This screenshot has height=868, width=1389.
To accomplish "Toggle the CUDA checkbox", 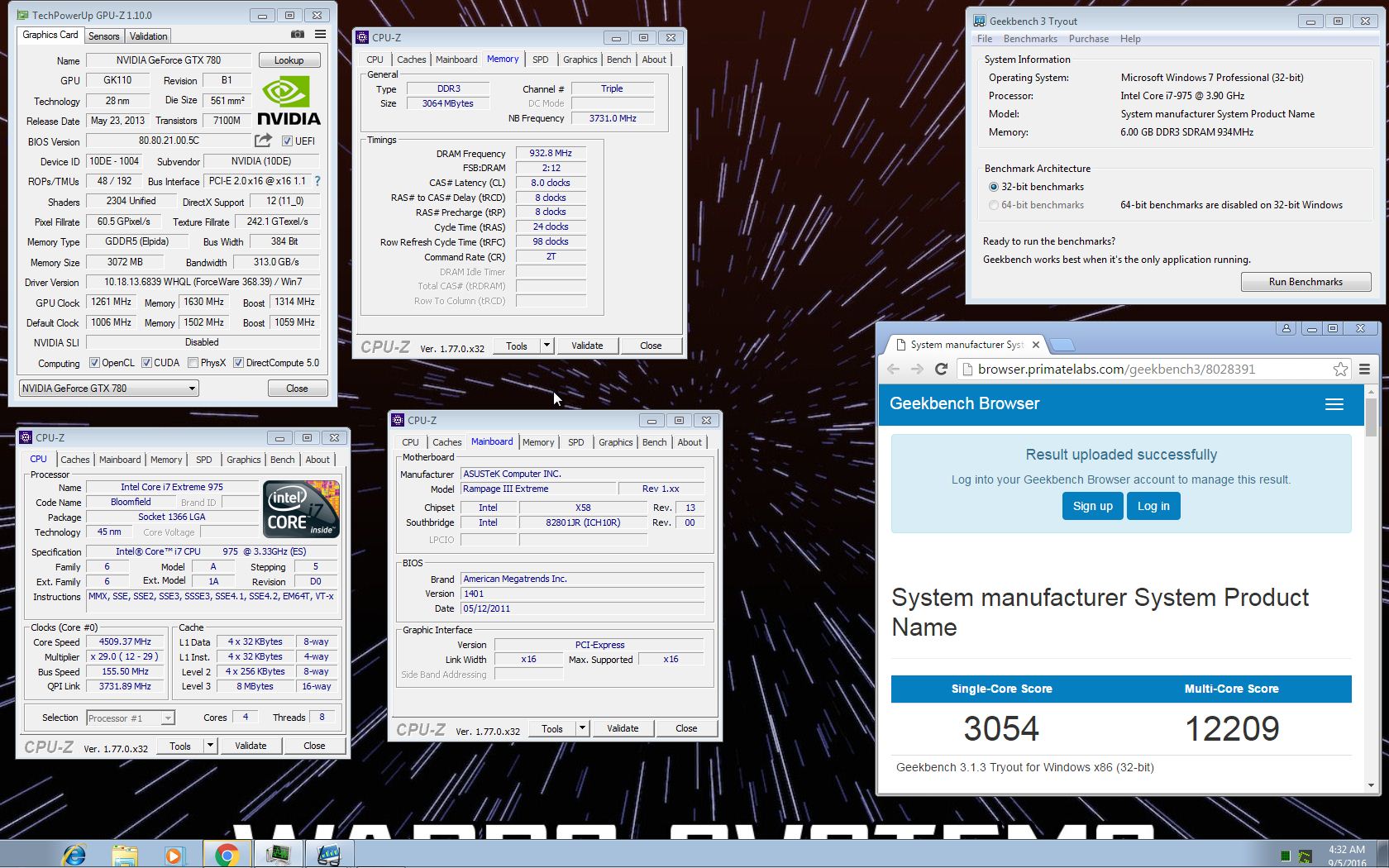I will pyautogui.click(x=146, y=362).
